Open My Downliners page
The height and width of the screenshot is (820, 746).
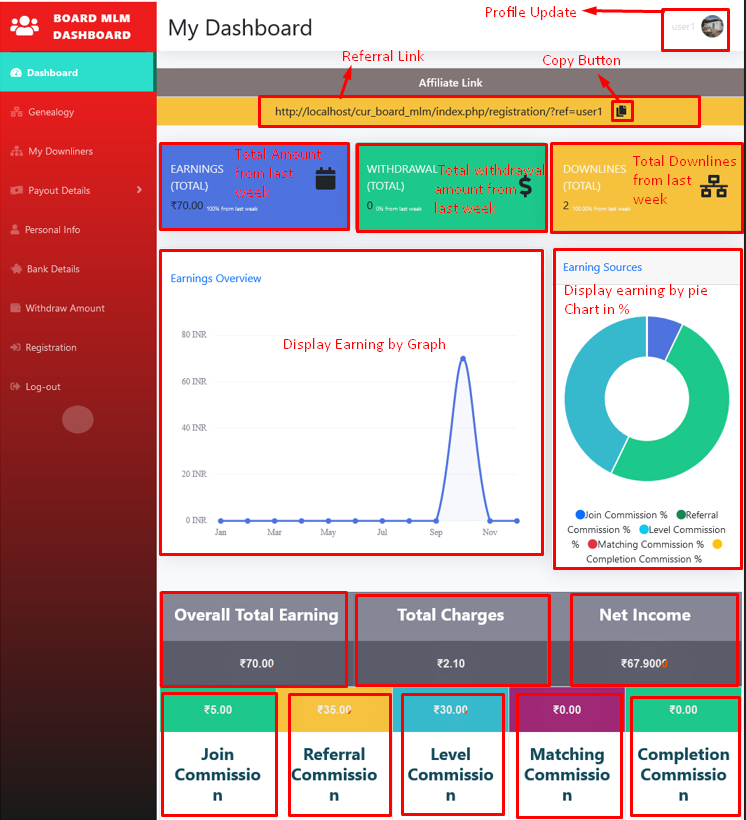(x=77, y=151)
